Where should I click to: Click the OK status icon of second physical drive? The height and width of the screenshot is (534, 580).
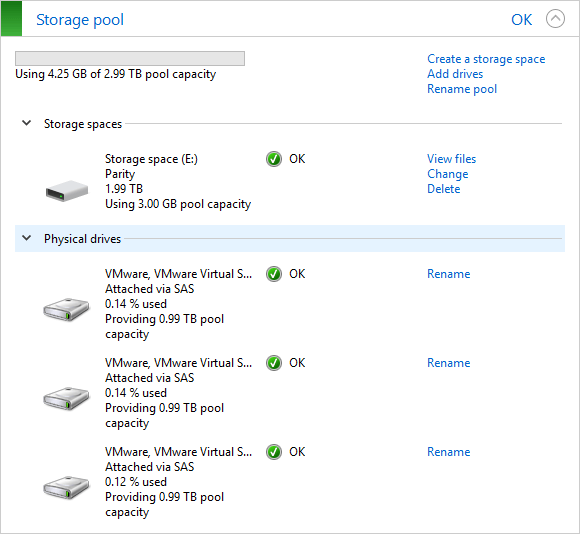pyautogui.click(x=274, y=363)
